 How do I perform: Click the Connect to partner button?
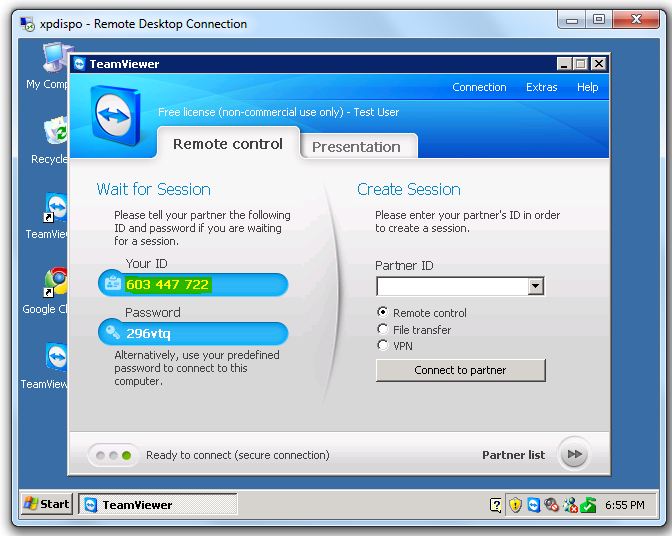tap(461, 370)
